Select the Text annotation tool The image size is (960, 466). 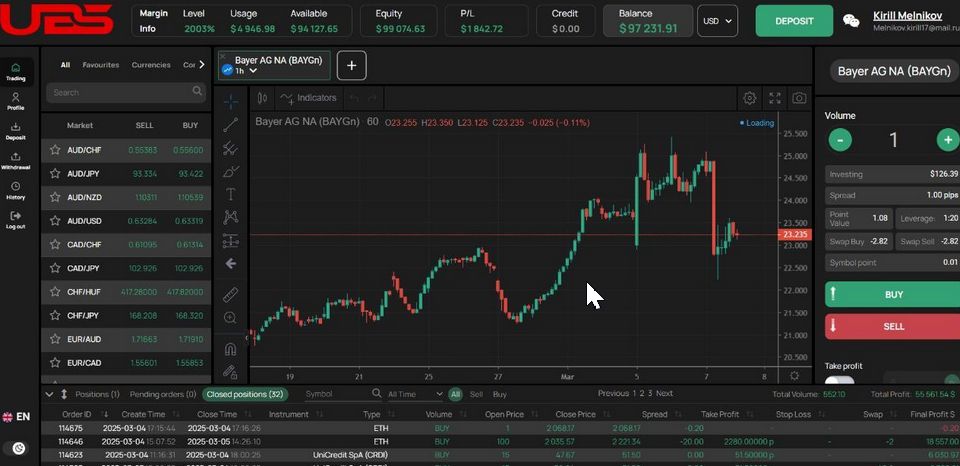tap(231, 195)
